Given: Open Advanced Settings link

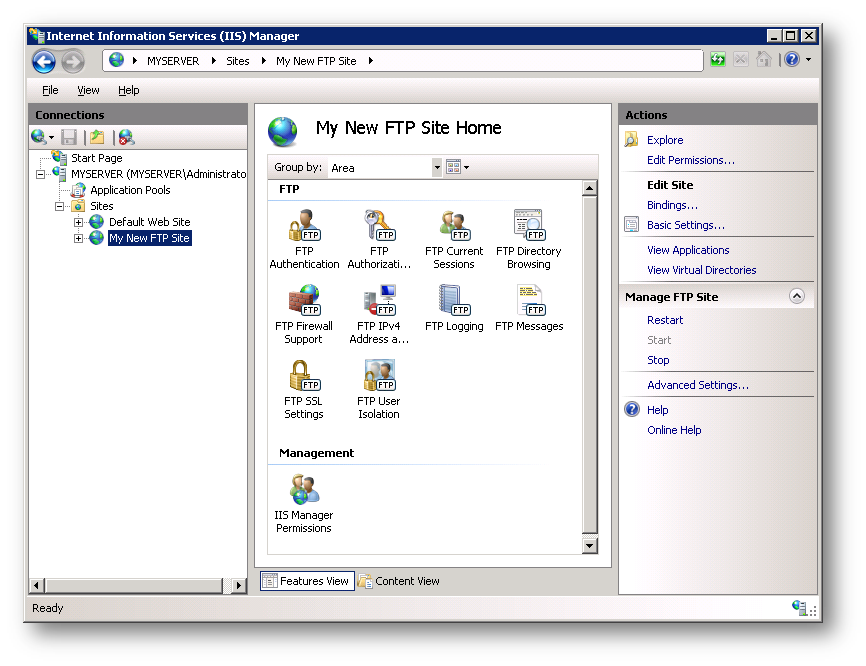Looking at the screenshot, I should pyautogui.click(x=698, y=385).
